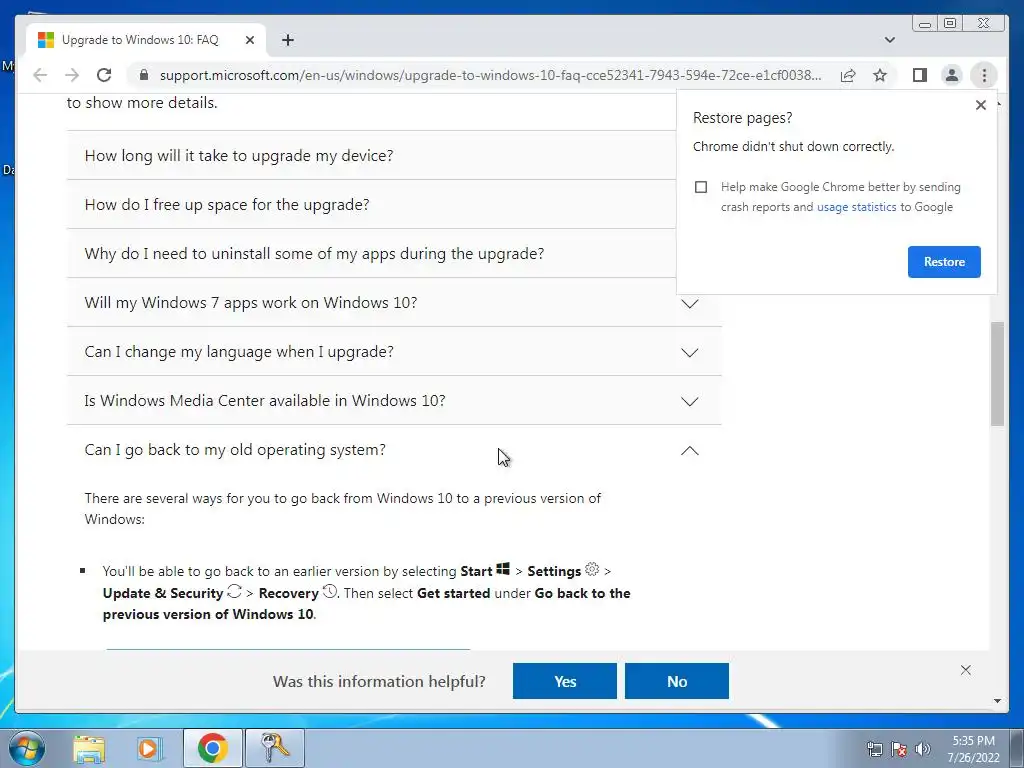Click the Settings gear icon in article text
This screenshot has width=1024, height=768.
pos(592,569)
